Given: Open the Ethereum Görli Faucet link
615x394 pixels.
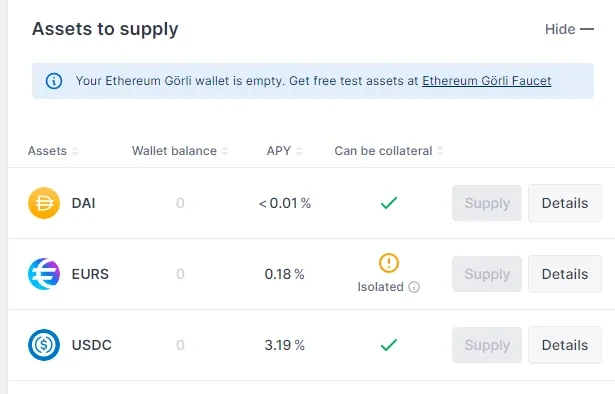Looking at the screenshot, I should click(487, 81).
